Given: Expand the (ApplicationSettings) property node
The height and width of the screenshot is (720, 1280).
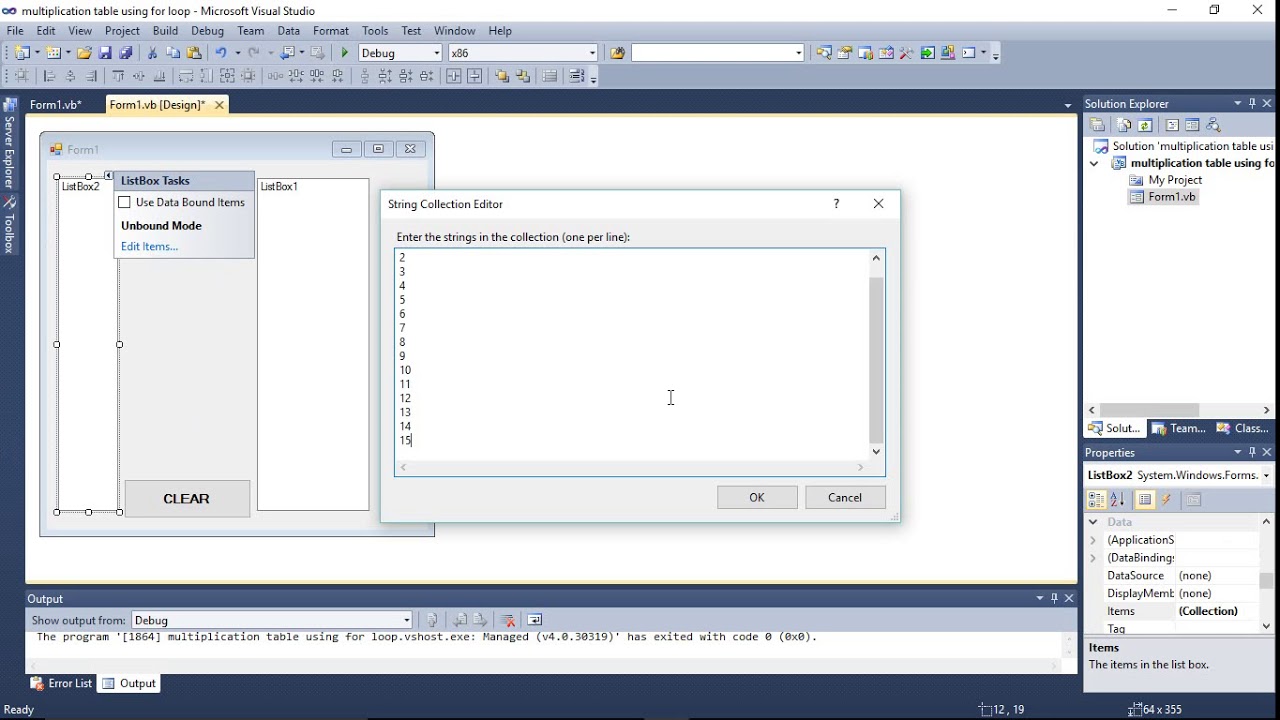Looking at the screenshot, I should tap(1093, 540).
